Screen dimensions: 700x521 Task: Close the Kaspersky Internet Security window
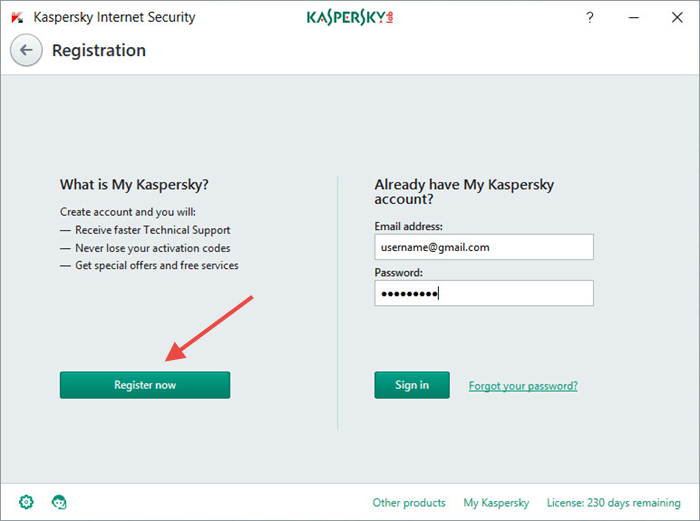pos(677,17)
